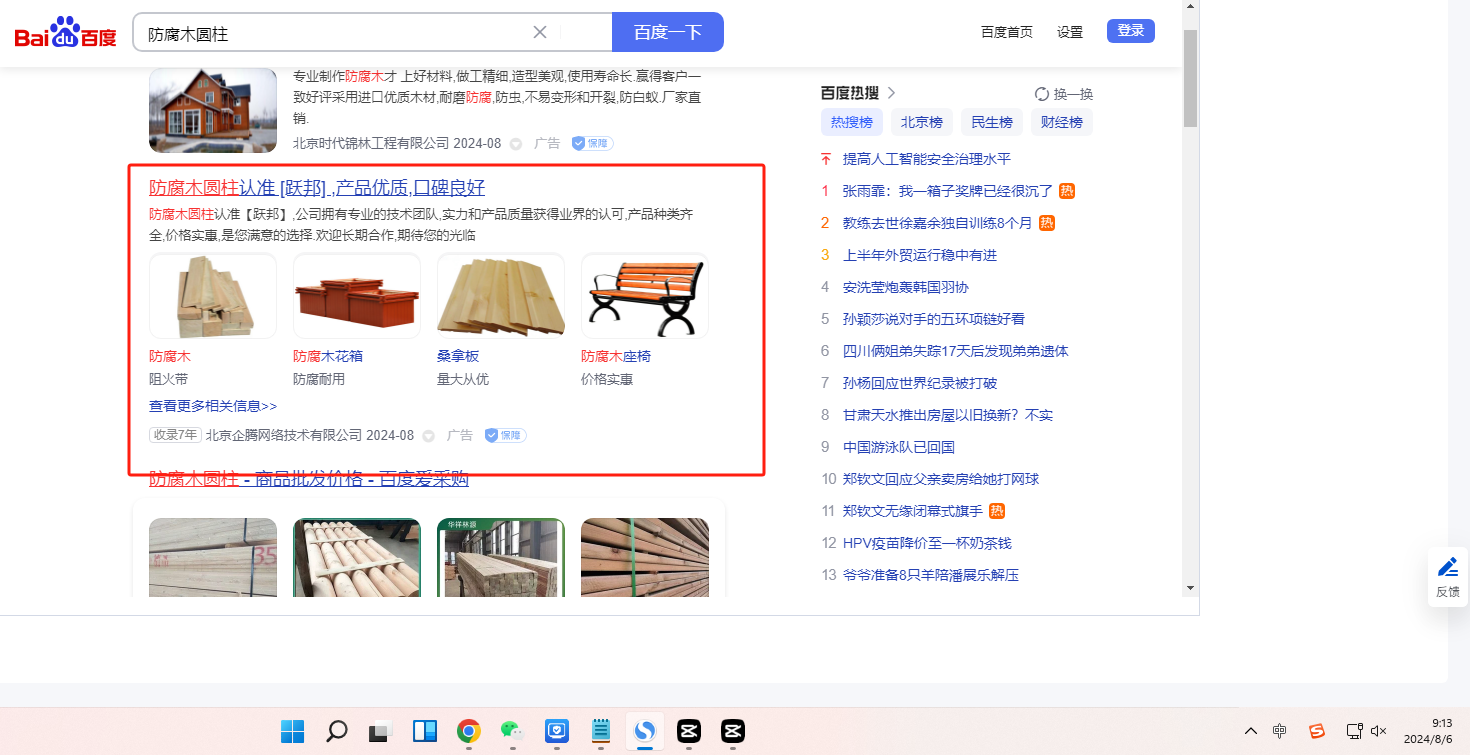Open the 设置 menu

[1070, 32]
